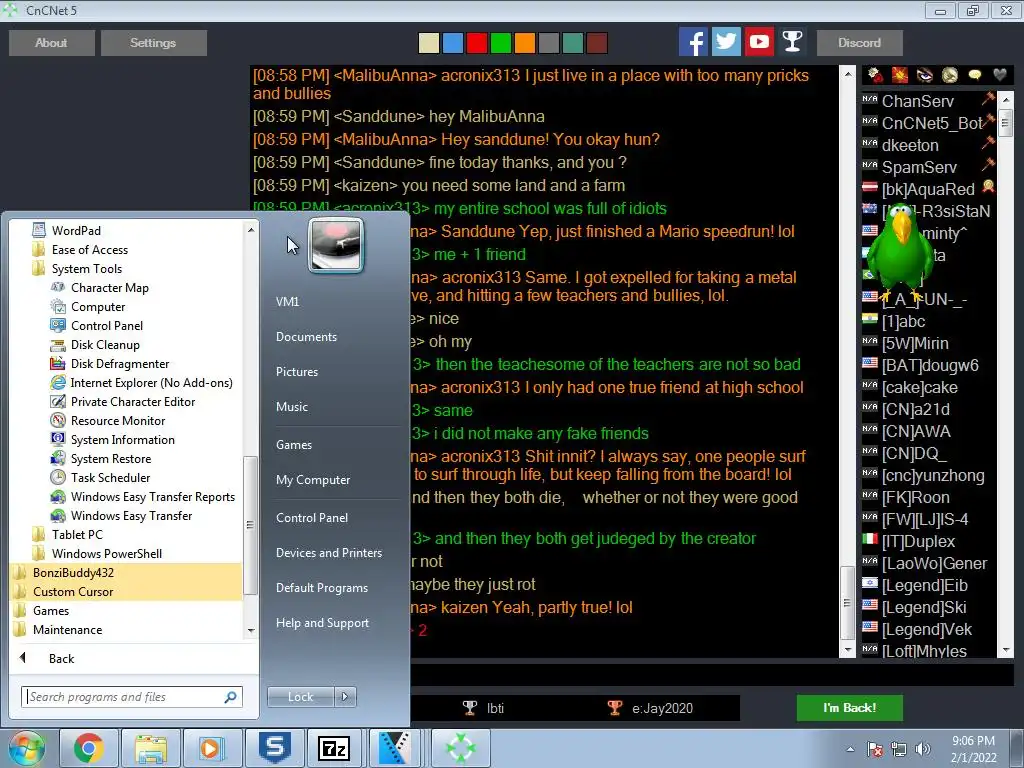Screen dimensions: 1024x768
Task: Open Help and Support entry
Action: pos(322,623)
